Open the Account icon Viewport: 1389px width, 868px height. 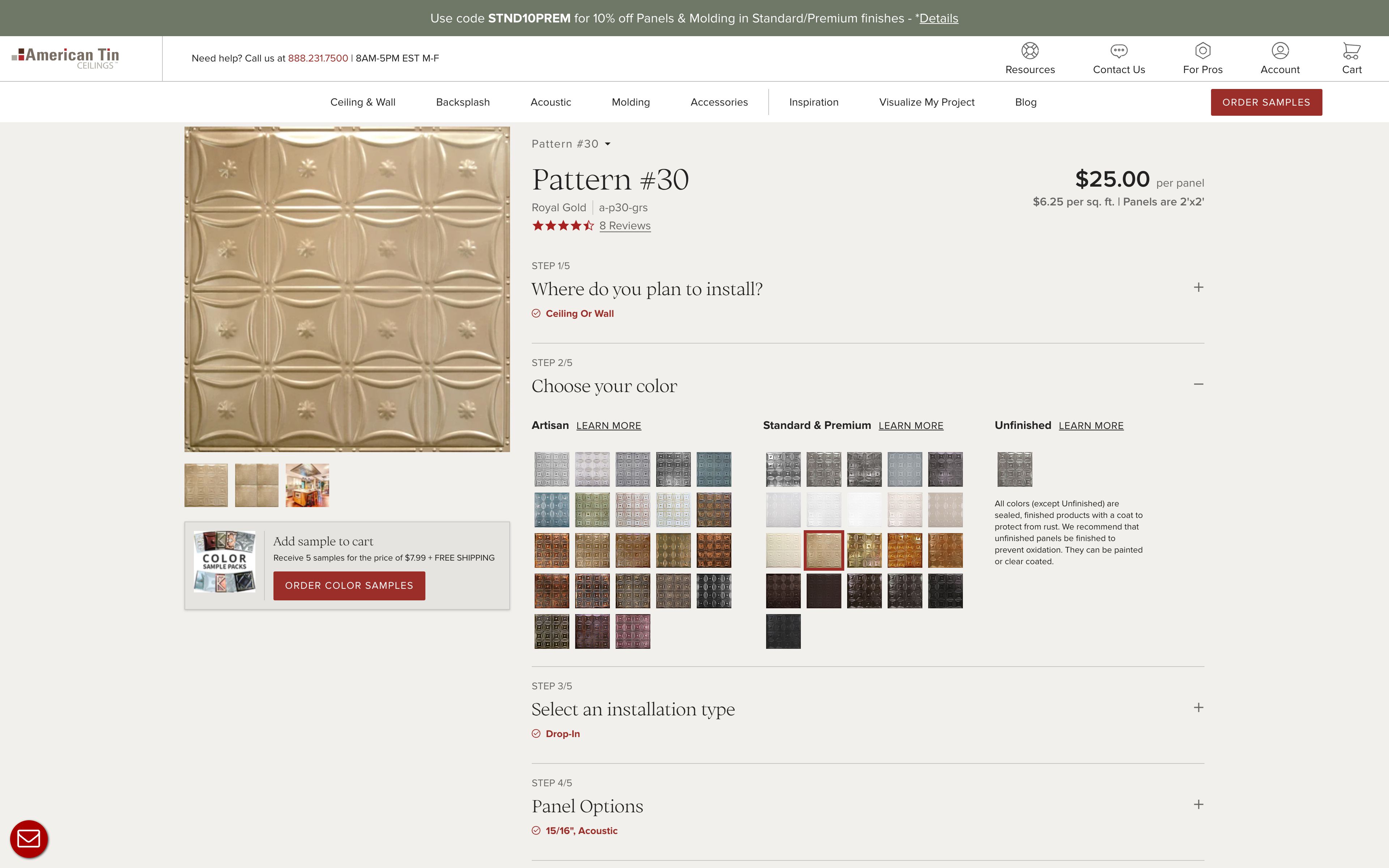1280,58
